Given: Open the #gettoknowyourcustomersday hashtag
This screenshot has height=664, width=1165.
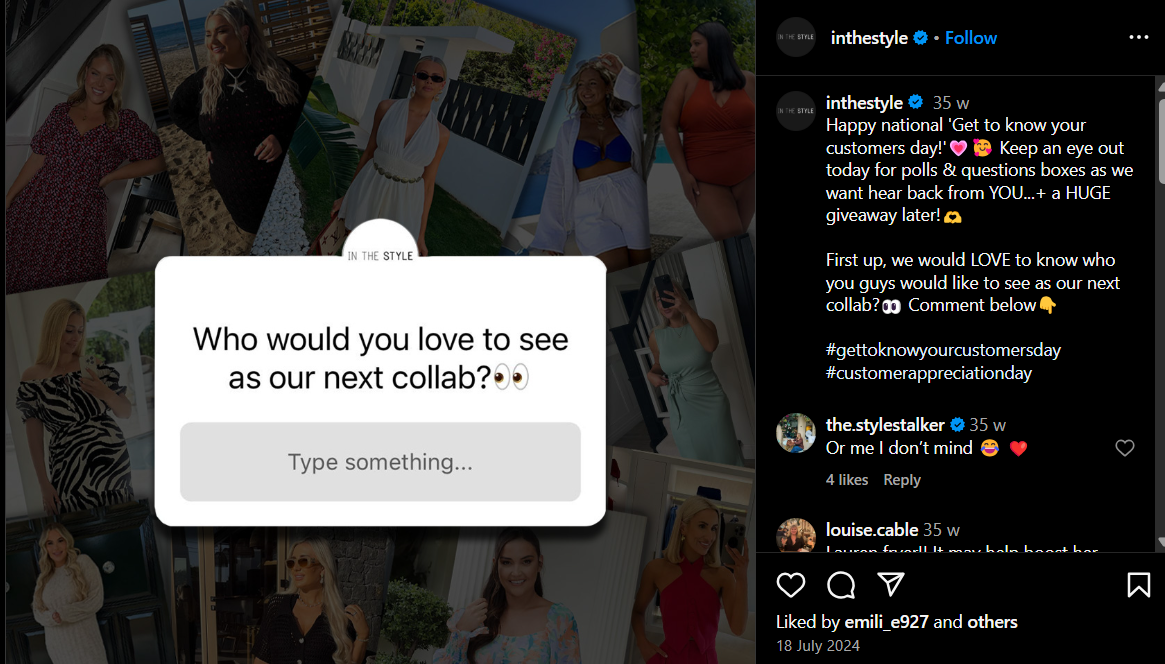Looking at the screenshot, I should 944,350.
